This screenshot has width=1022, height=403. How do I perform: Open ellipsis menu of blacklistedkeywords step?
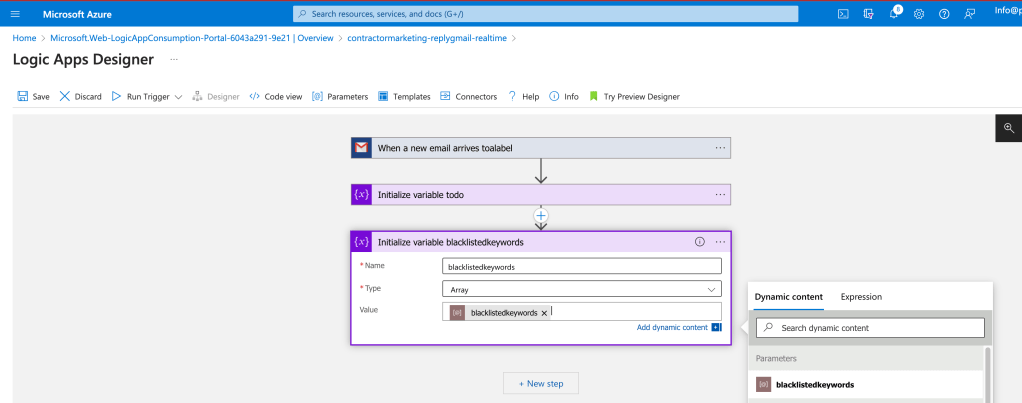(x=720, y=242)
